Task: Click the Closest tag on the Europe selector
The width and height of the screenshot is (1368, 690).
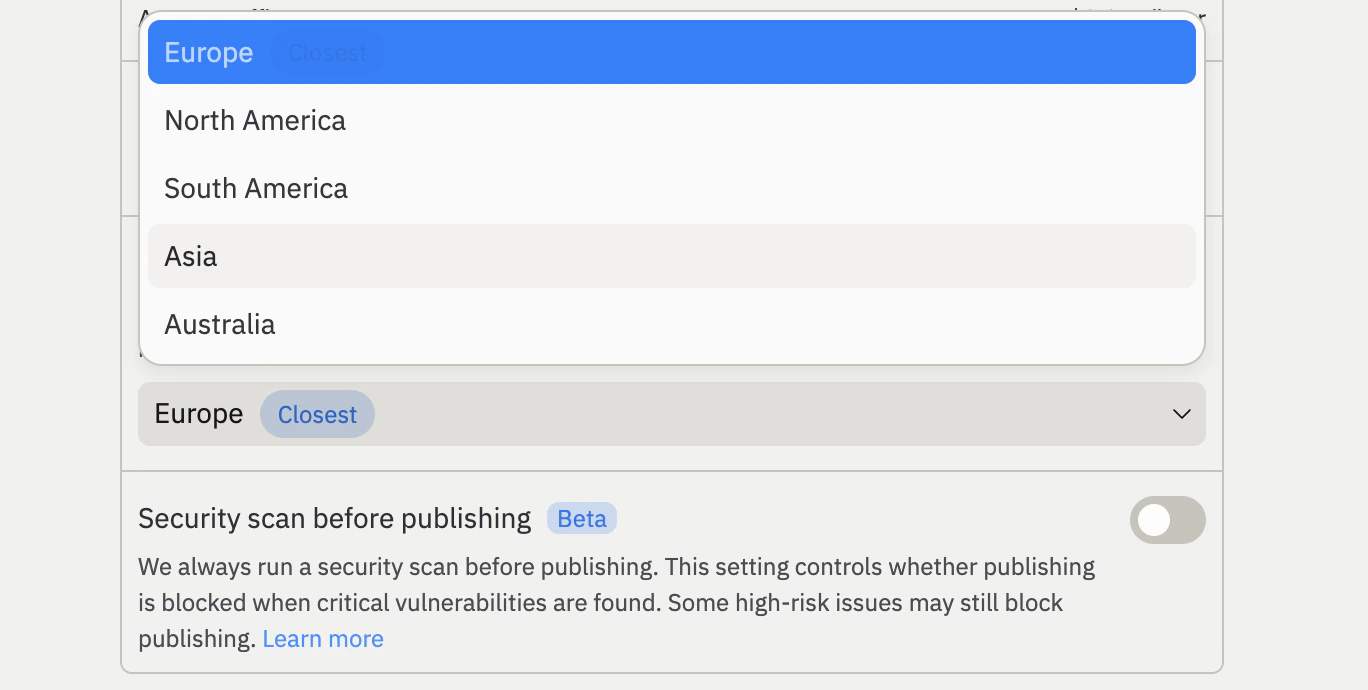Action: [317, 414]
